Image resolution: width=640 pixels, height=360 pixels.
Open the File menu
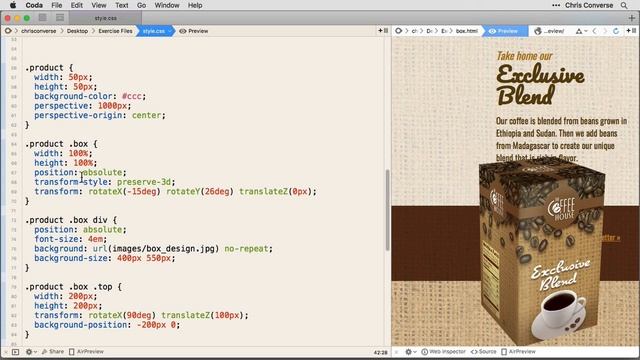pyautogui.click(x=57, y=5)
